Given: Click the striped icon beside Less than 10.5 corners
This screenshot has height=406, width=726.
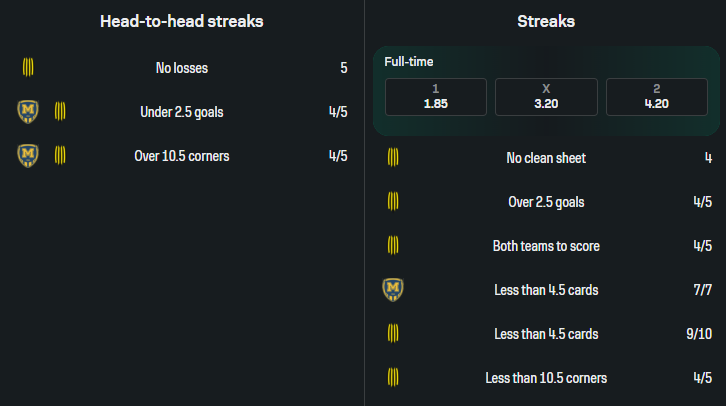Looking at the screenshot, I should tap(393, 377).
